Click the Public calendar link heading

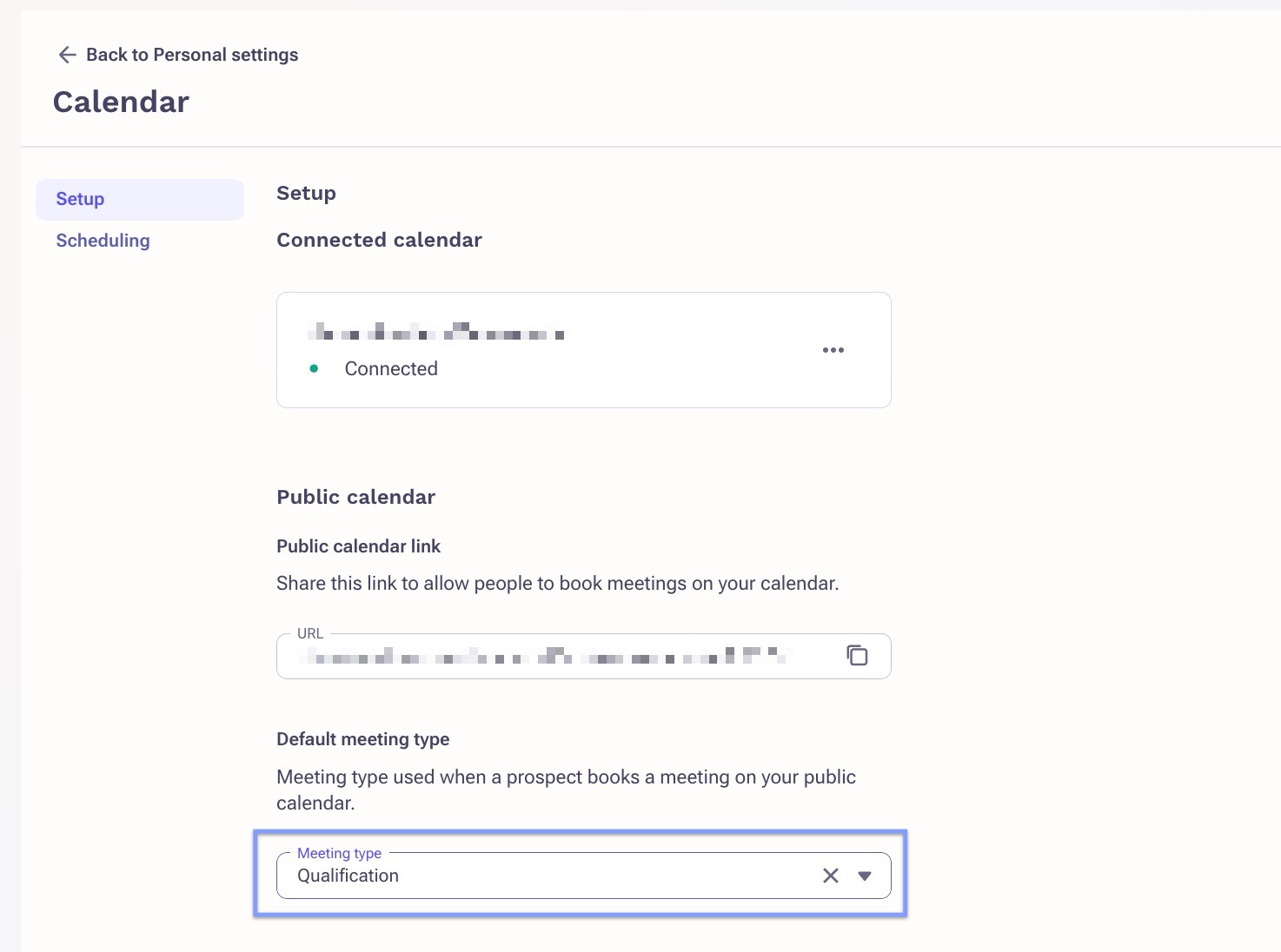click(358, 546)
